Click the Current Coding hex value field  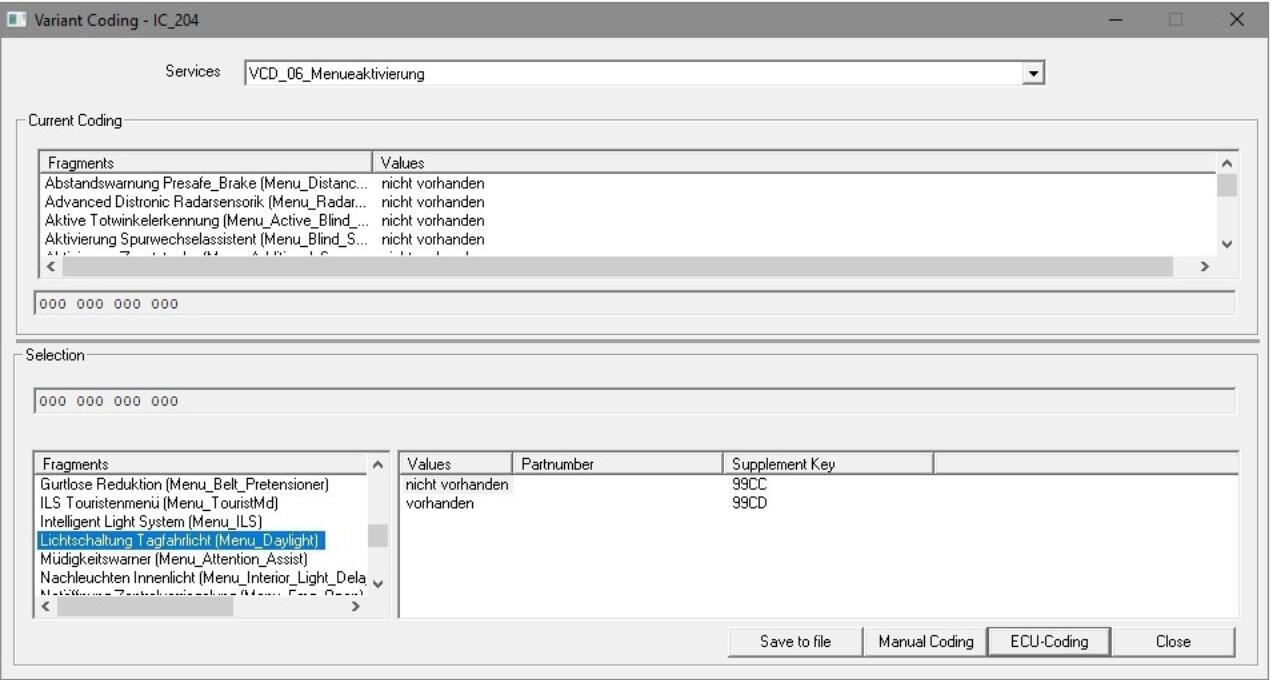(x=635, y=303)
